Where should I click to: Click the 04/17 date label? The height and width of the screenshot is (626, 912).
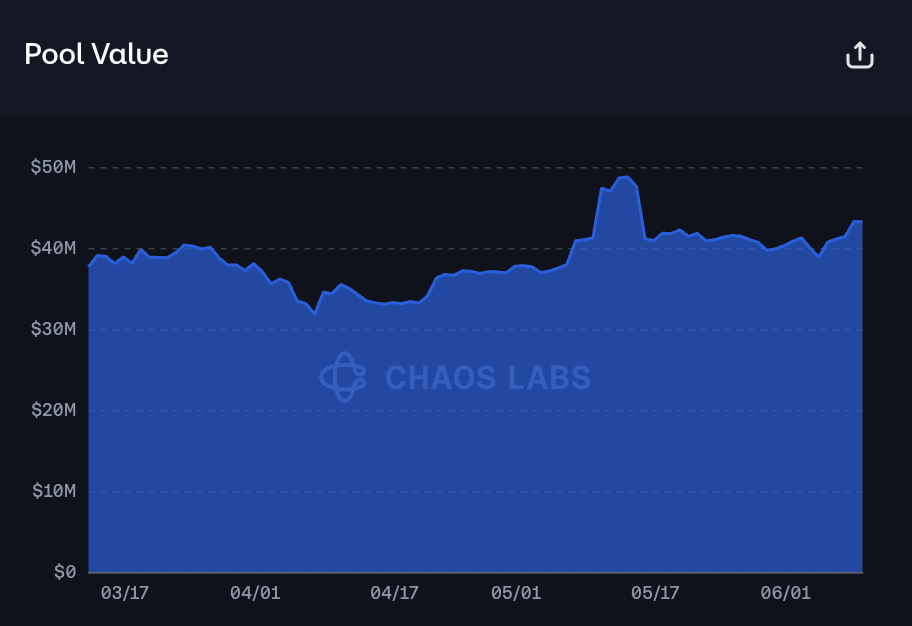pyautogui.click(x=394, y=593)
